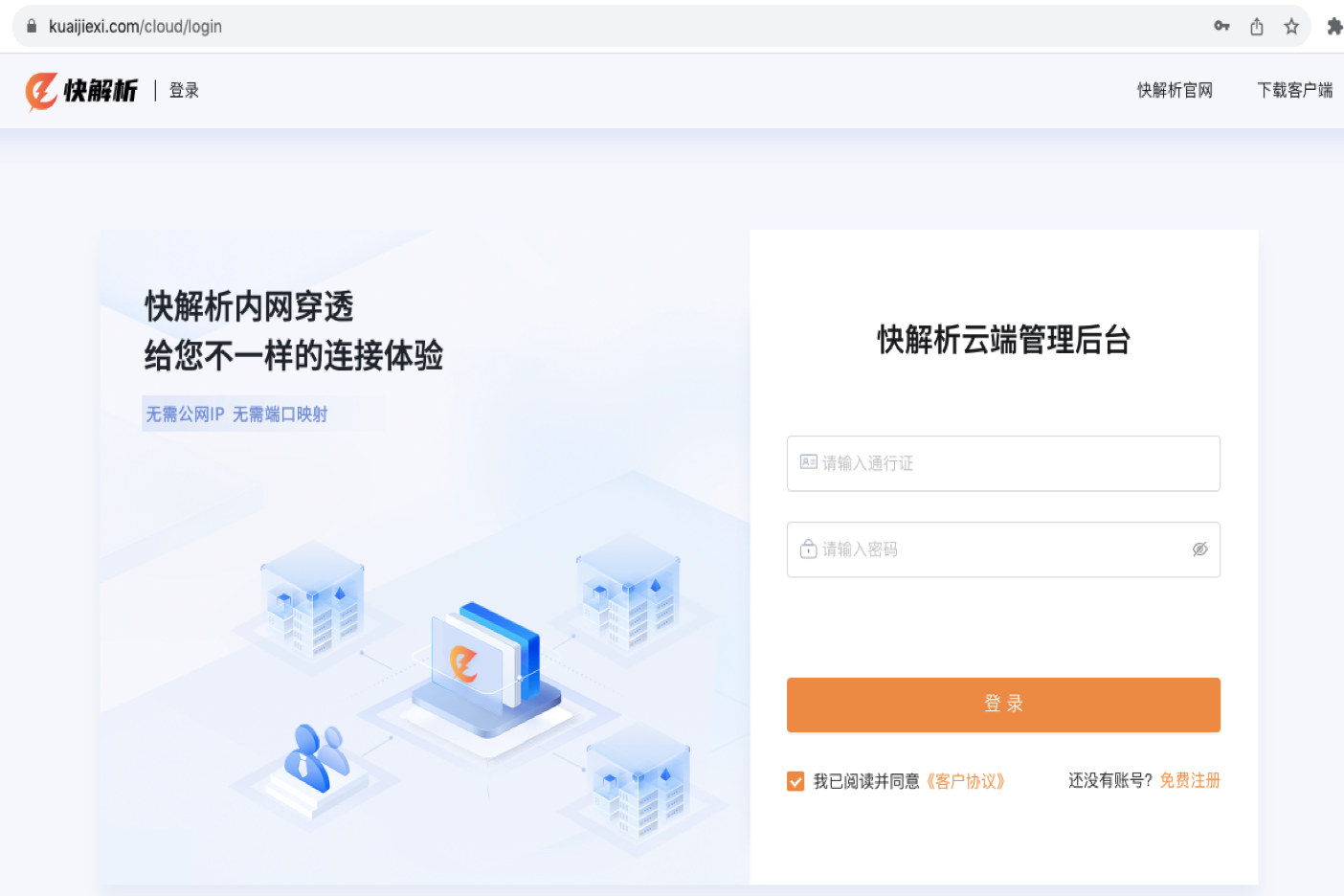This screenshot has height=896, width=1344.
Task: Click the 免费注册 link
Action: 1190,780
